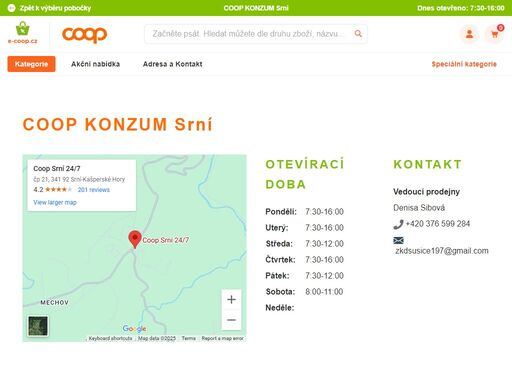The height and width of the screenshot is (384, 512).
Task: Click the orange coop logo
Action: (84, 34)
